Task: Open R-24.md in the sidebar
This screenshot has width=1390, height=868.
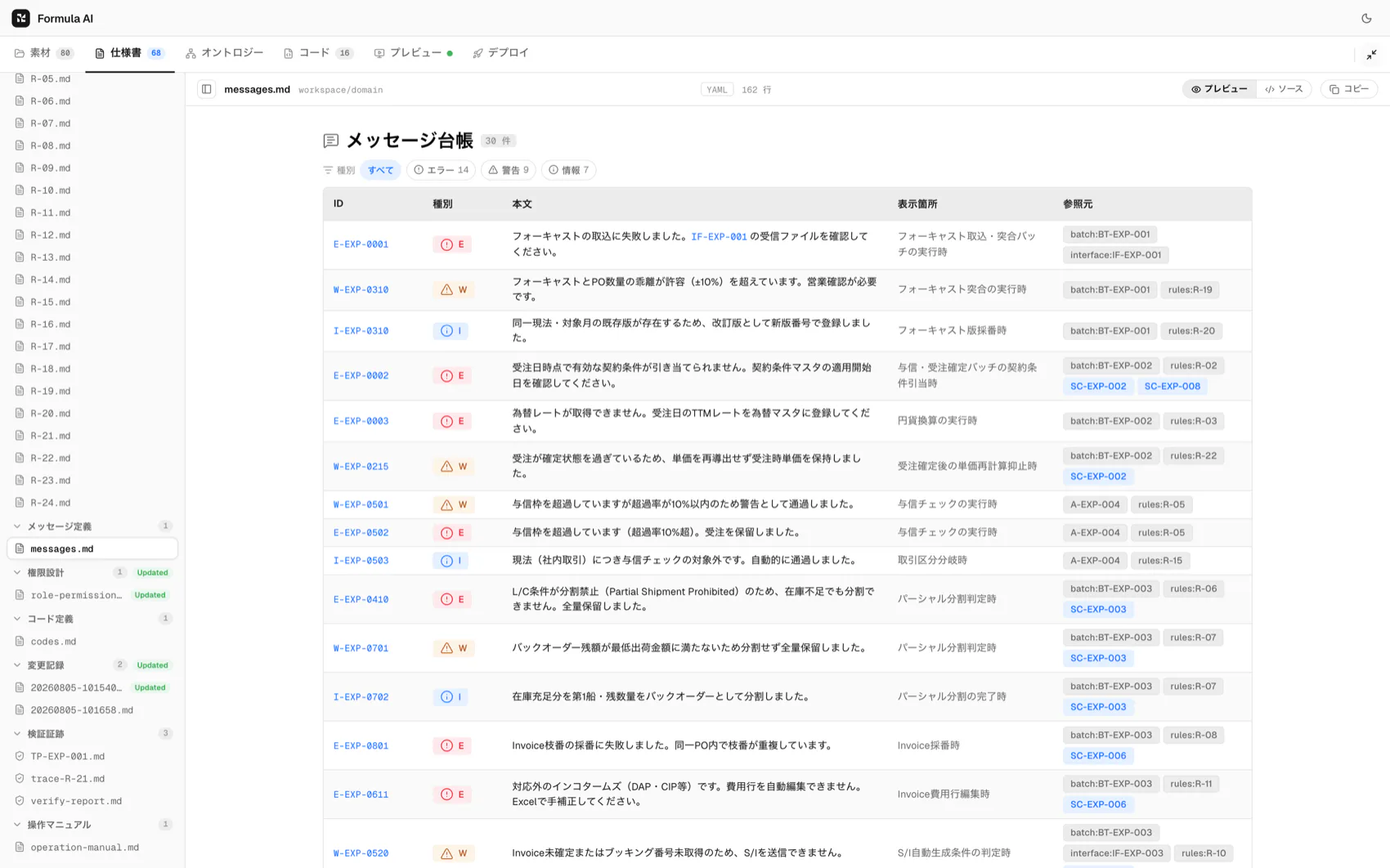Action: click(92, 503)
